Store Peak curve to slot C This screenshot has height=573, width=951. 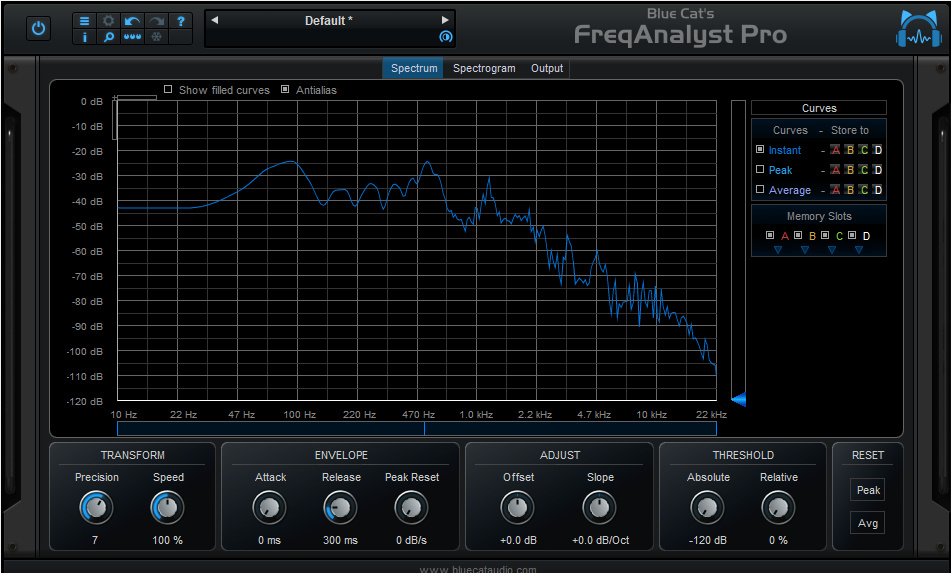pyautogui.click(x=864, y=170)
